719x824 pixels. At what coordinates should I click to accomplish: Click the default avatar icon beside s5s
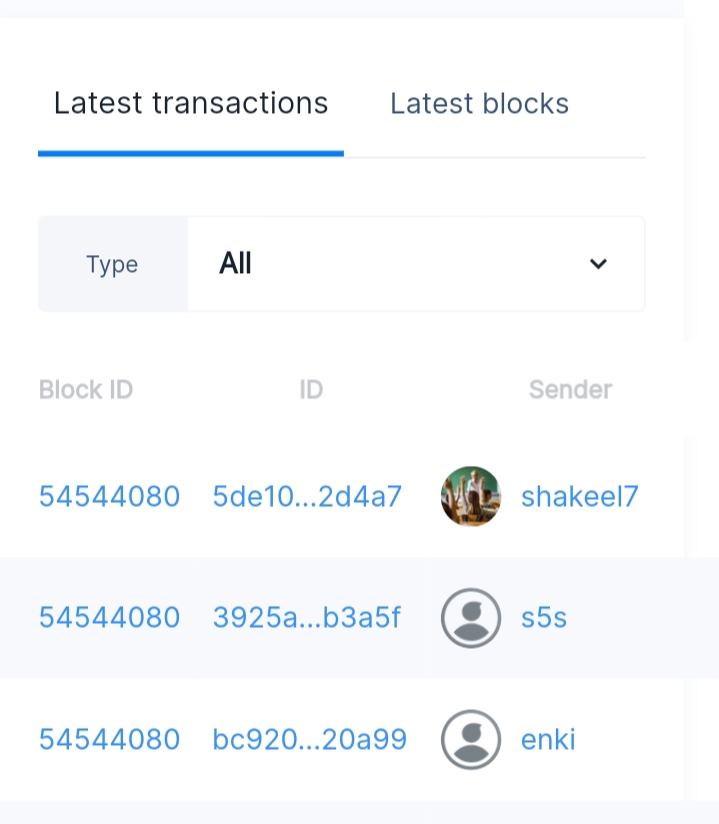coord(471,618)
